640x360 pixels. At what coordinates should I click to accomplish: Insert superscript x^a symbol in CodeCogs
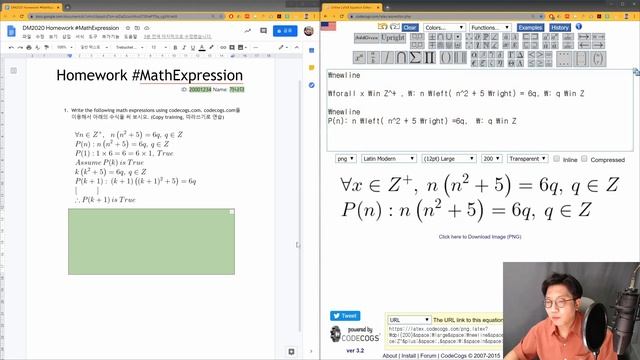pyautogui.click(x=359, y=58)
